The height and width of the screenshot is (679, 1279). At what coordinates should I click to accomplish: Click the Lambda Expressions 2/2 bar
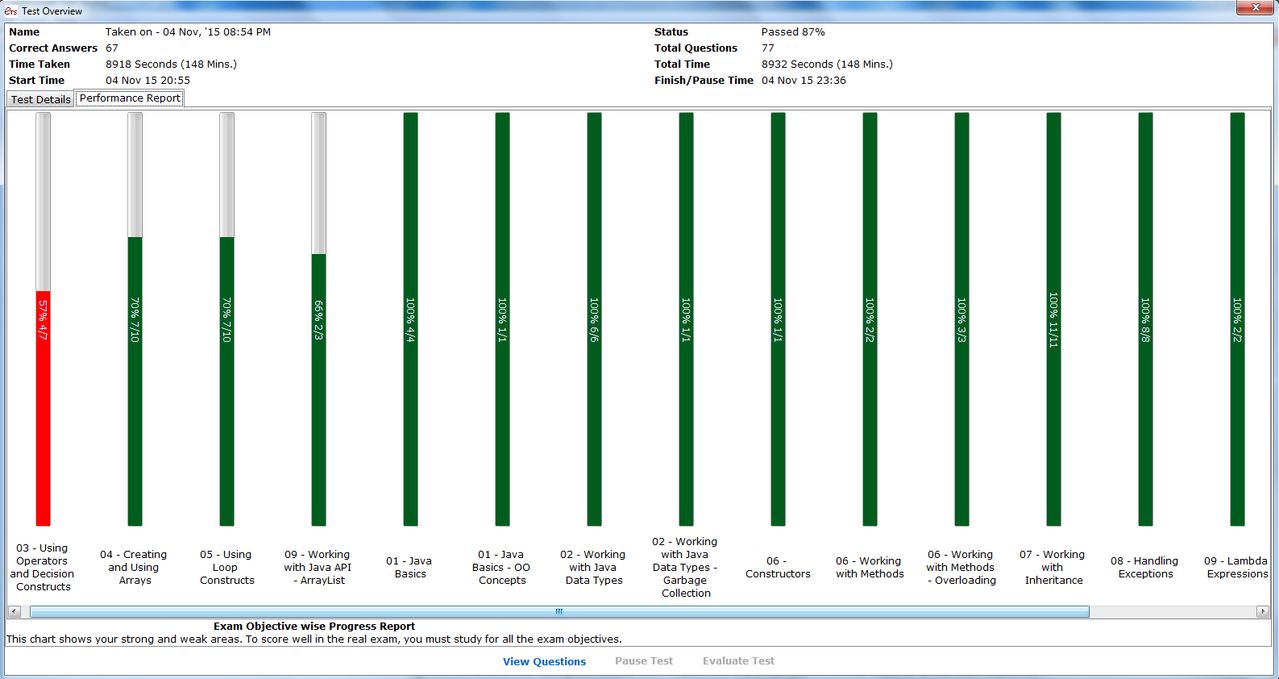[x=1237, y=319]
